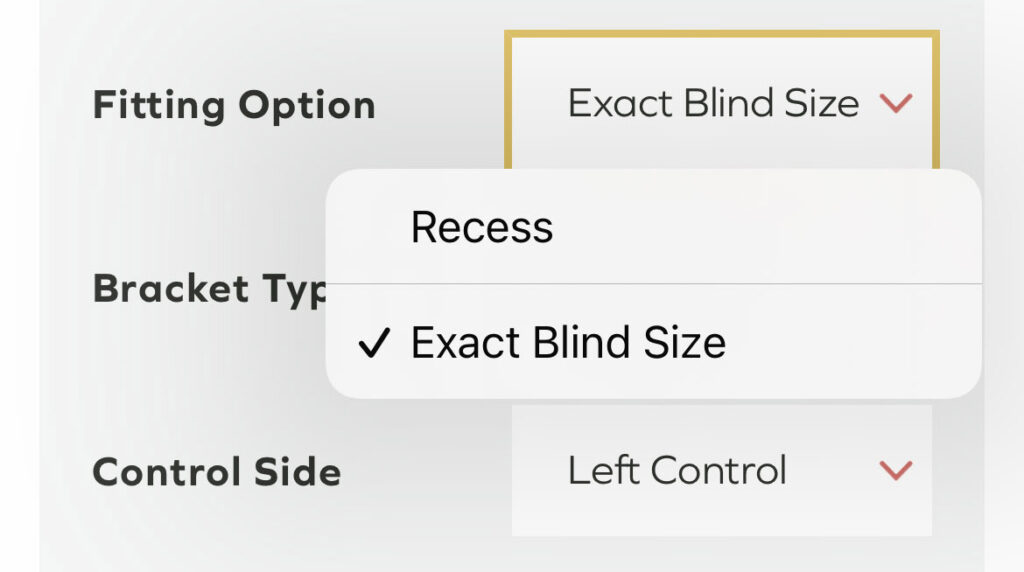
Task: Click the checkmark next to Exact Blind Size
Action: click(372, 345)
